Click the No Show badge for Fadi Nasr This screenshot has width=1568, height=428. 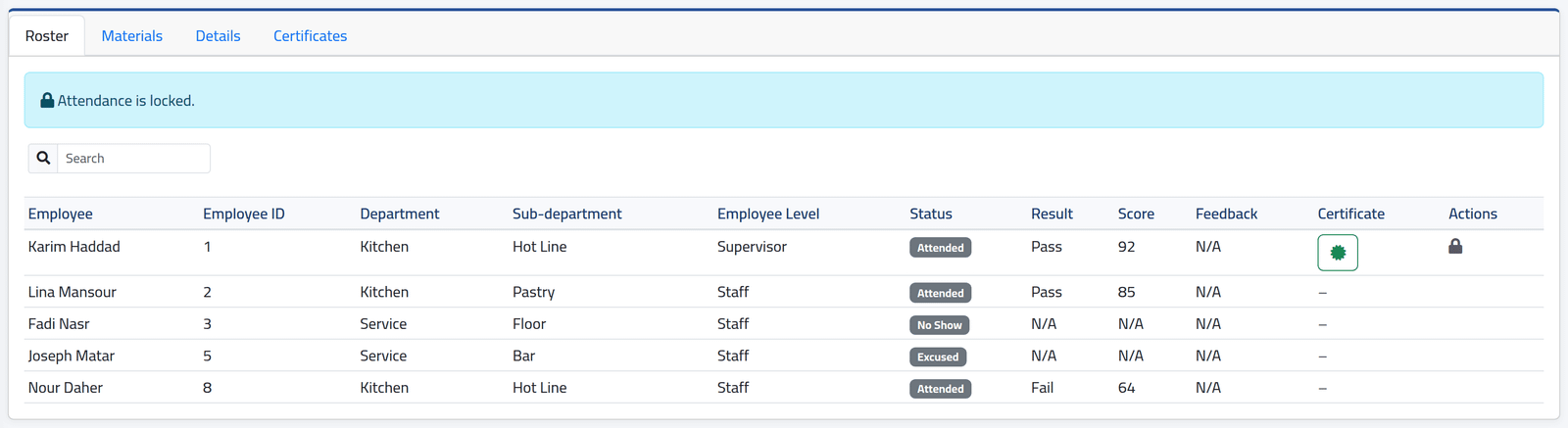pos(940,325)
